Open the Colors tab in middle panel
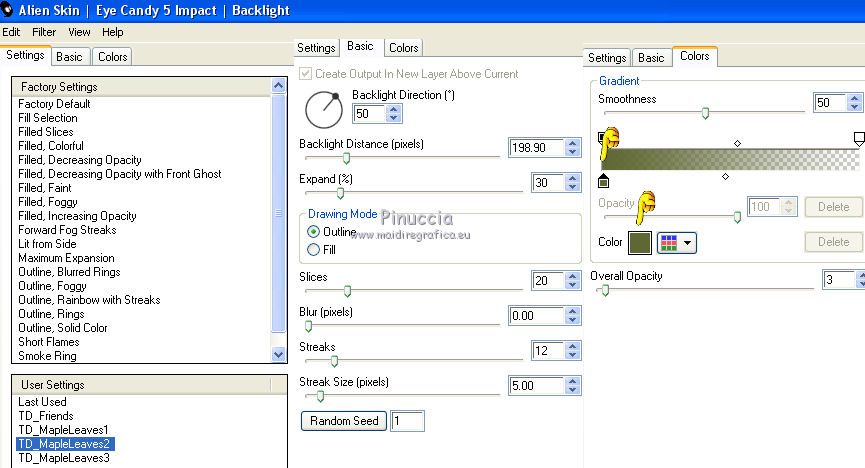 coord(403,48)
